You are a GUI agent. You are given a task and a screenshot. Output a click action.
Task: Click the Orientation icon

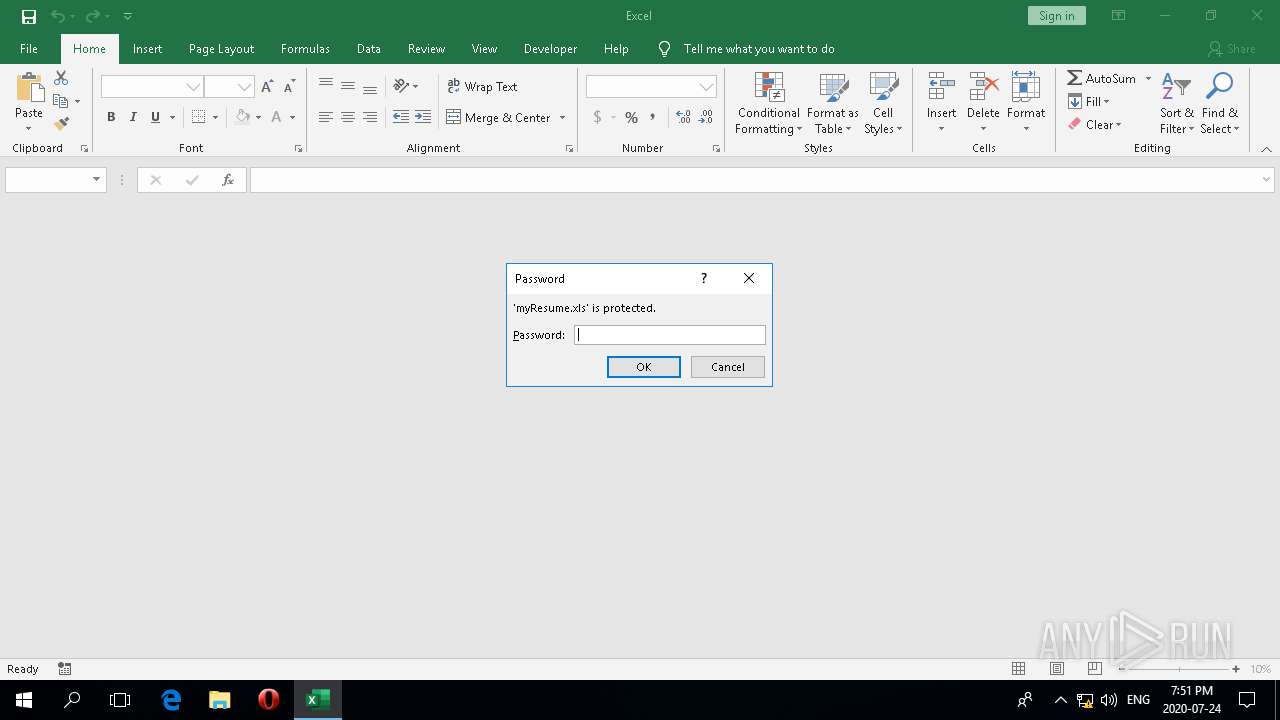401,86
